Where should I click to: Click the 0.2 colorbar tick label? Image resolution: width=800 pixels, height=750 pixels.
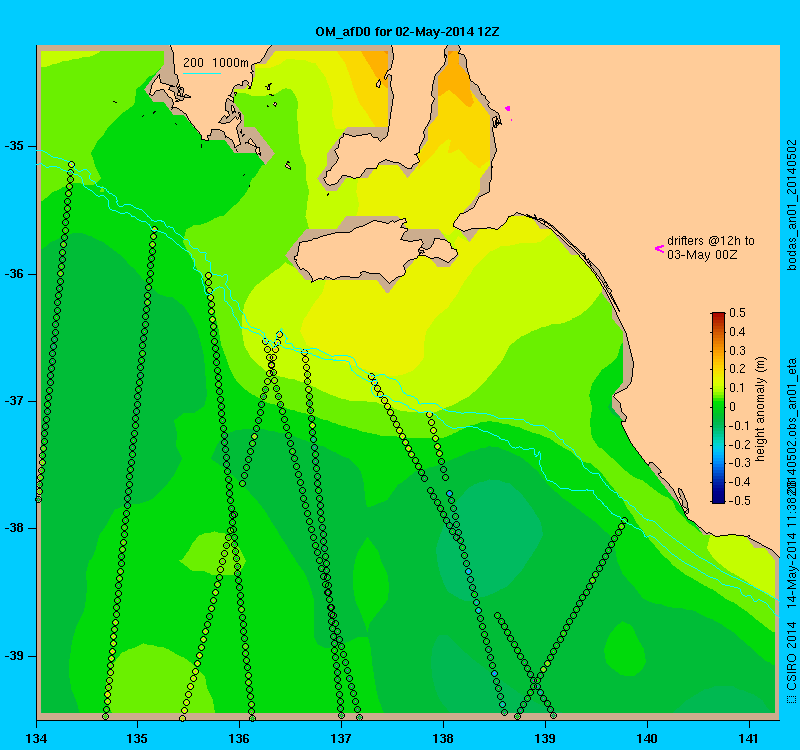click(x=737, y=369)
